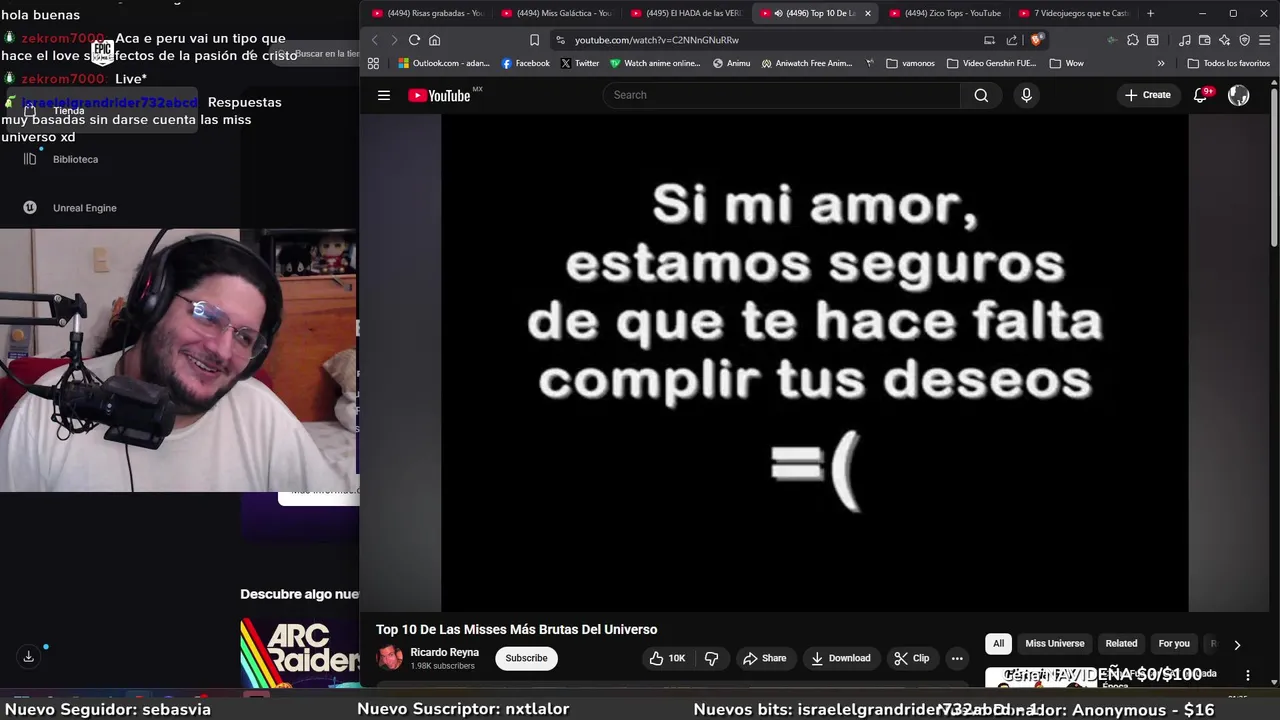This screenshot has height=720, width=1280.
Task: Open Brave Shields lion icon
Action: coord(1036,40)
